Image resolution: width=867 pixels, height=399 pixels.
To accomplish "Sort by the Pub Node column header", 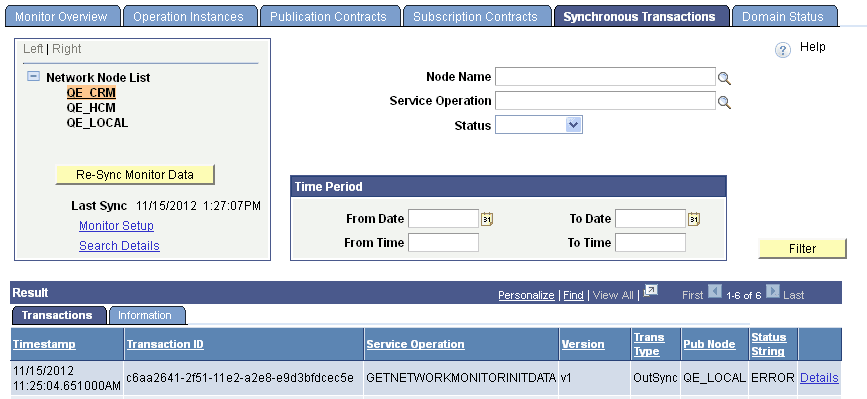I will [709, 344].
